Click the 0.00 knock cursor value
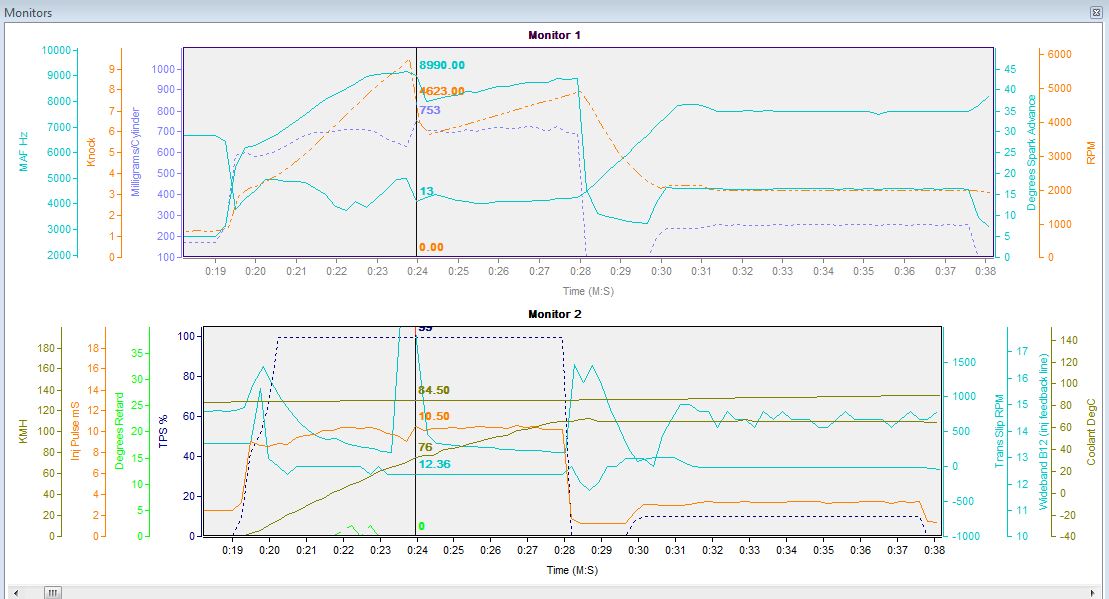1109x599 pixels. pyautogui.click(x=431, y=248)
